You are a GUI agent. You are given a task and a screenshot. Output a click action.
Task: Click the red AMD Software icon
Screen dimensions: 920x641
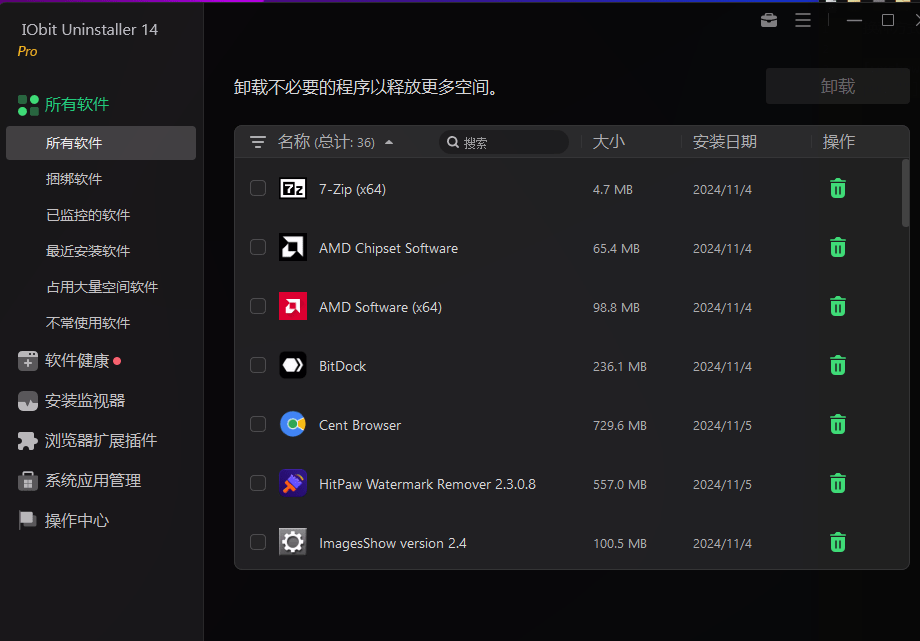click(x=293, y=306)
